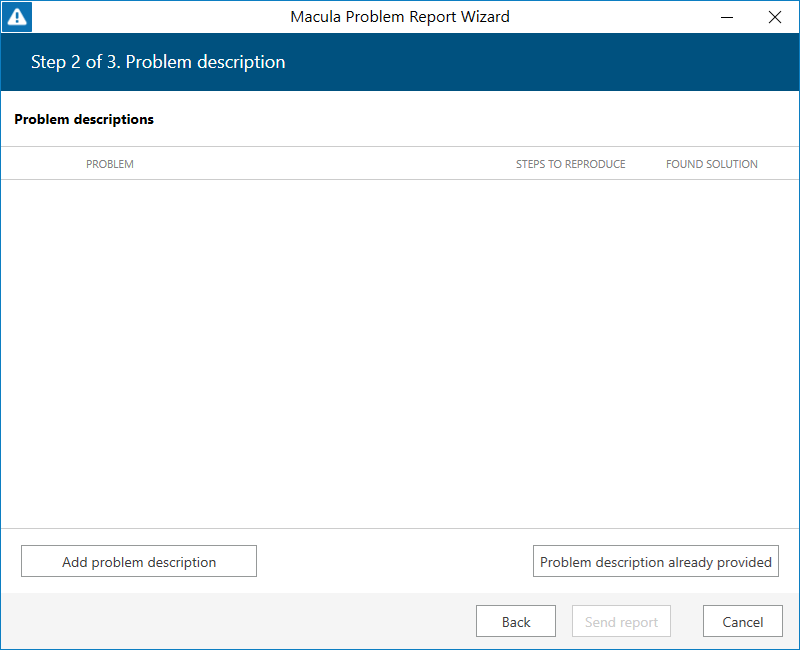Click the PROBLEM column header
This screenshot has width=800, height=650.
click(x=110, y=164)
